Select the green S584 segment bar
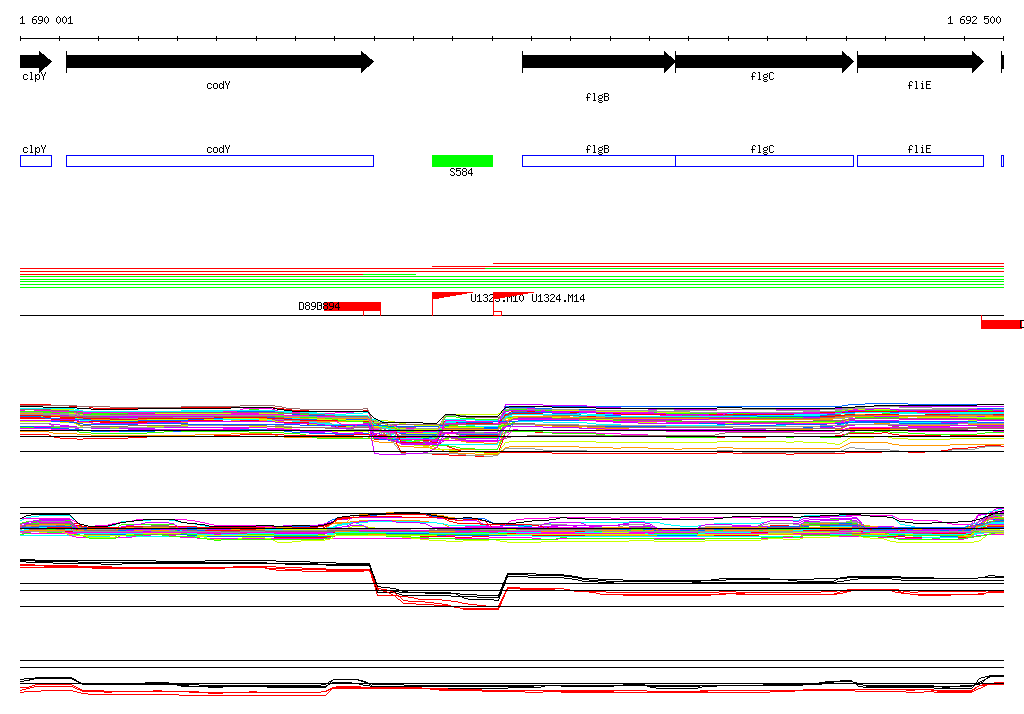Screen dimensions: 1024x714 (462, 161)
